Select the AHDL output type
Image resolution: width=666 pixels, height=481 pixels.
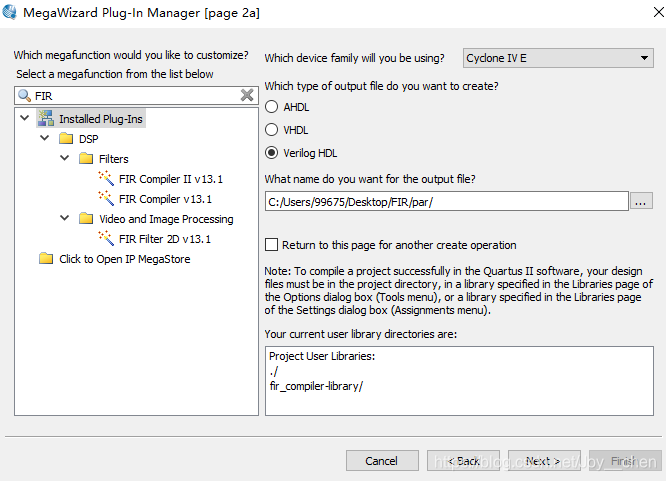[271, 107]
